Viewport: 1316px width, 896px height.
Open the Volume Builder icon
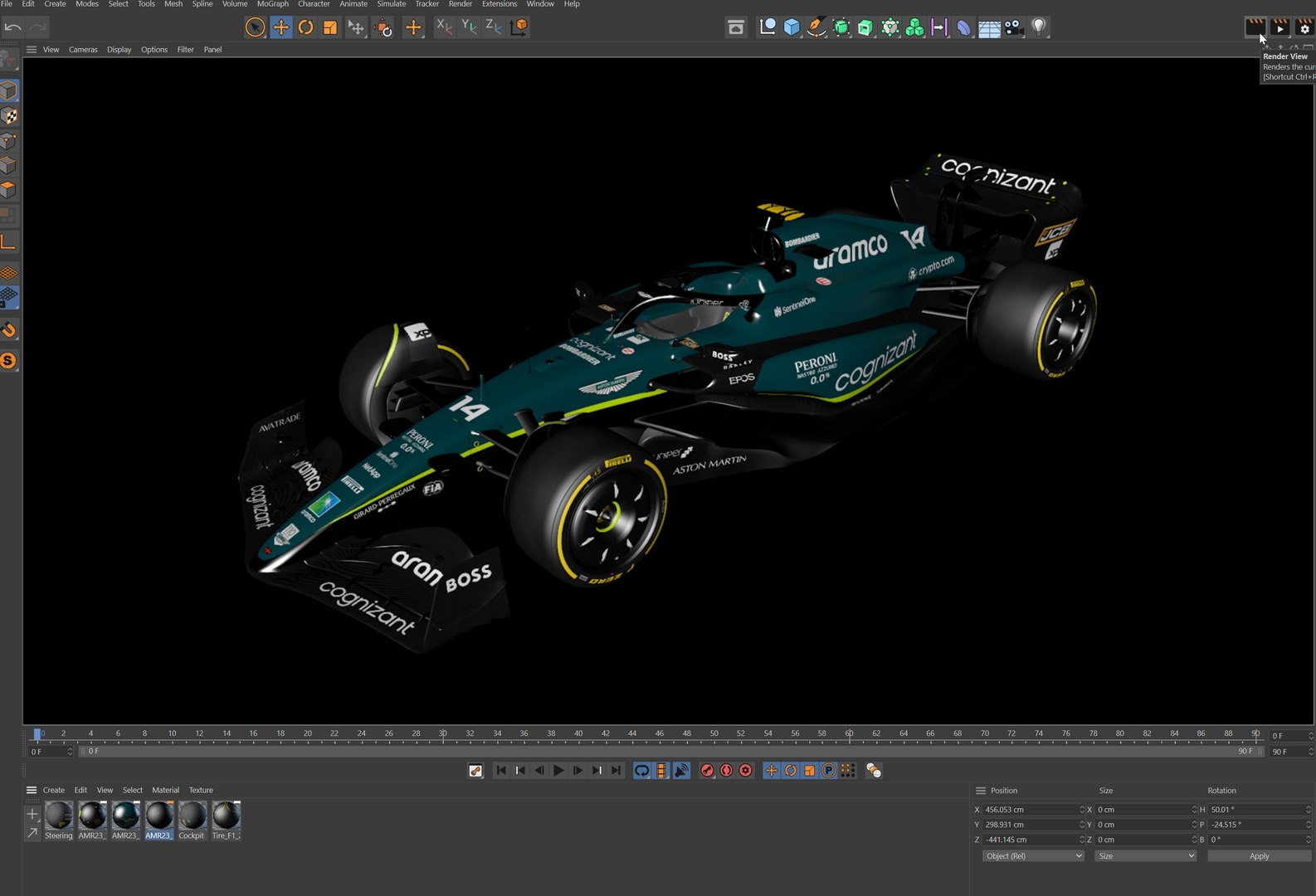[x=914, y=27]
